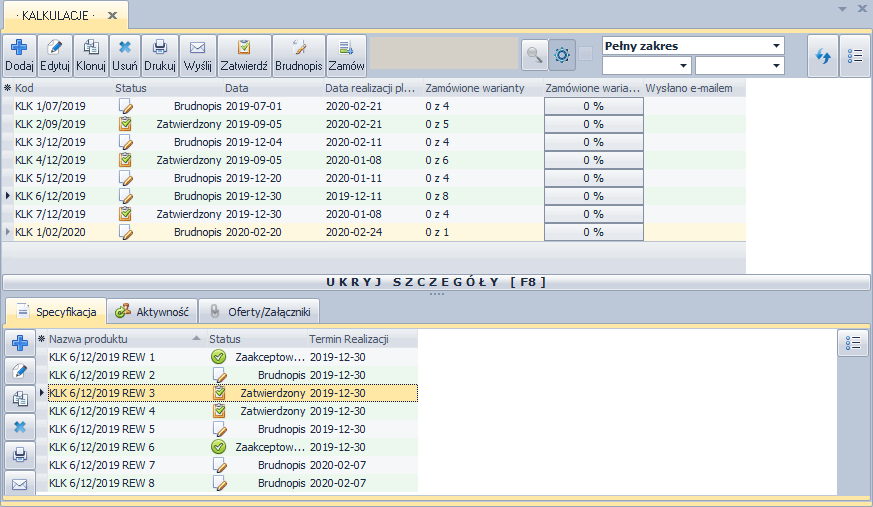The height and width of the screenshot is (507, 873).
Task: Click the Klonuj toolbar button
Action: [91, 56]
